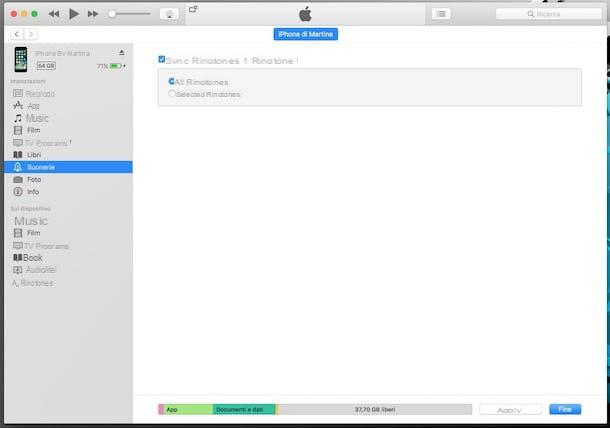Click the Documenti e dati storage segment

(244, 409)
